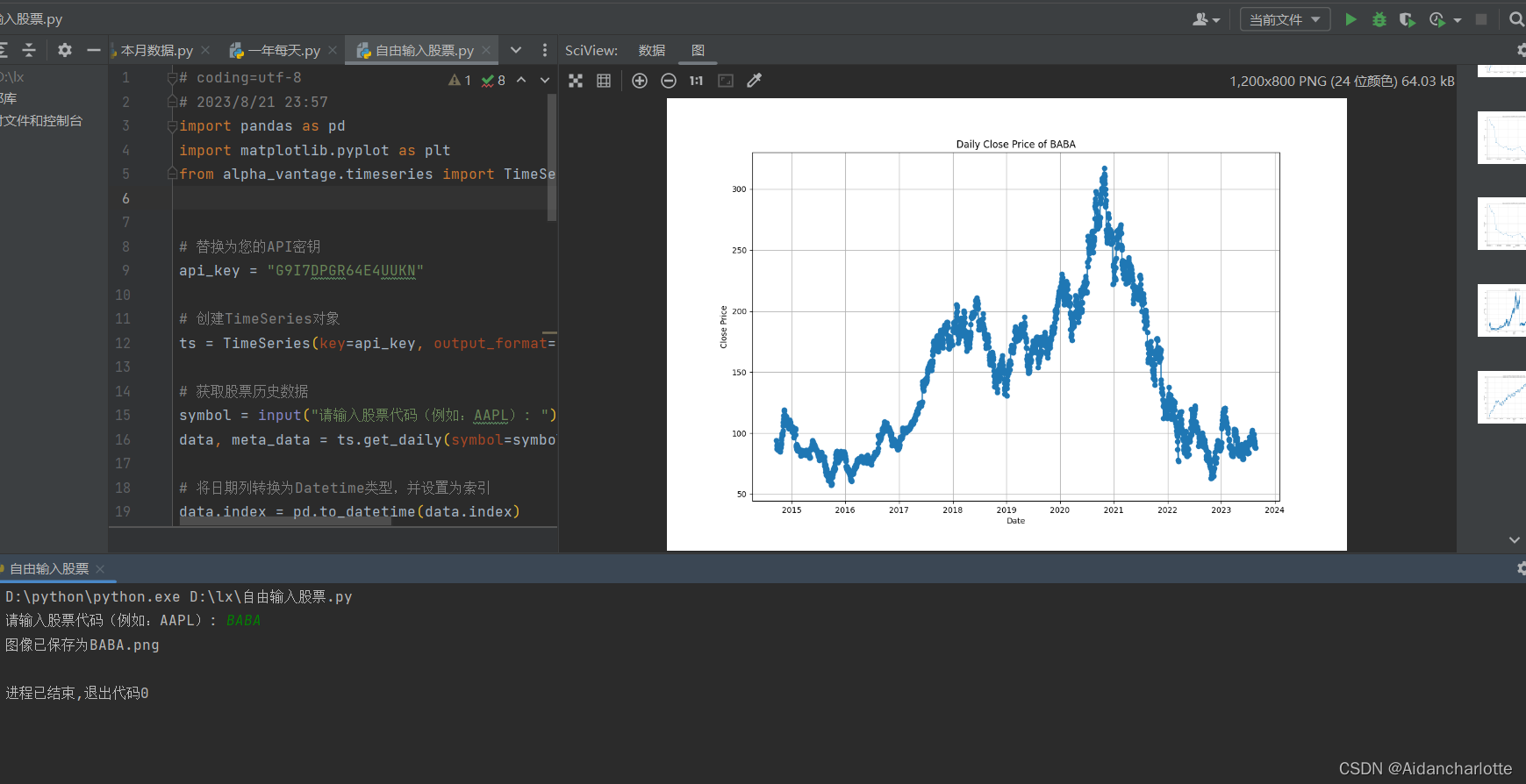
Task: Click the editor horizontal scrollbar
Action: [285, 520]
